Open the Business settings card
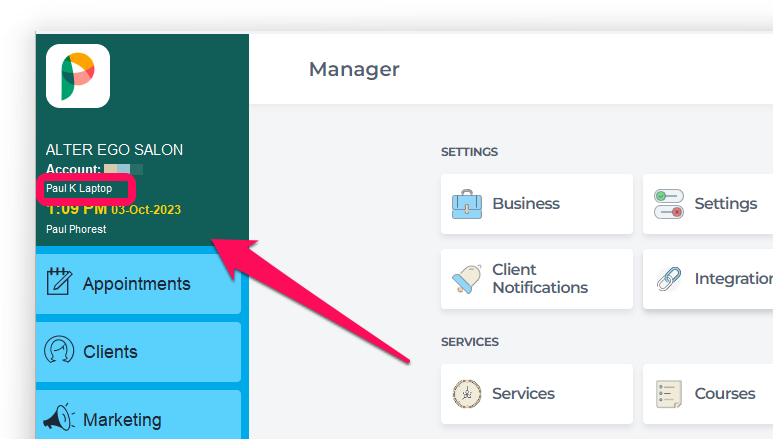 (x=537, y=204)
